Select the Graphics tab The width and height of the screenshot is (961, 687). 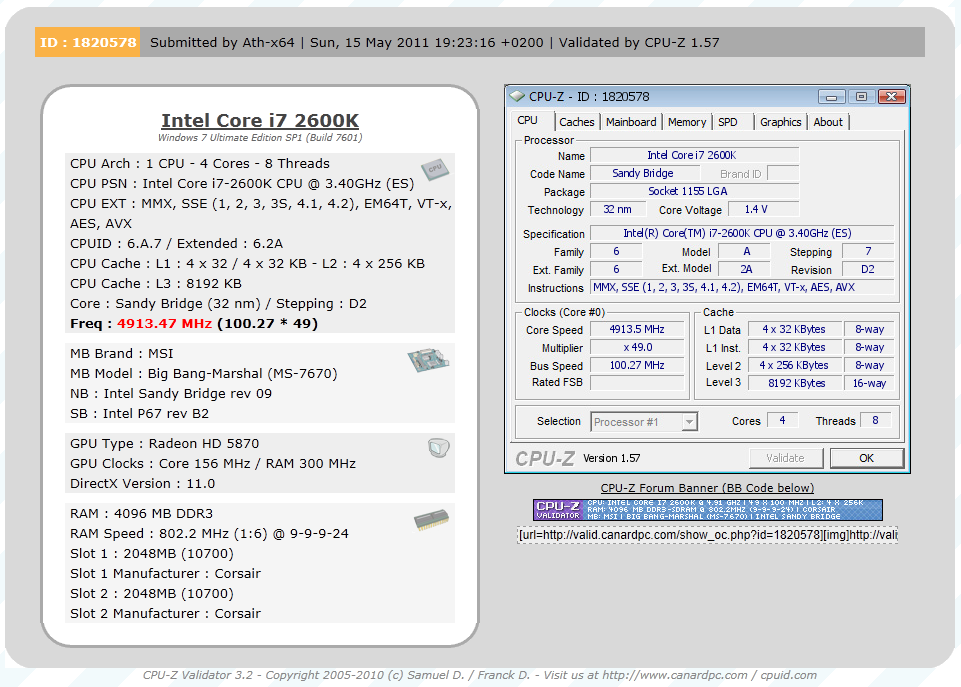(781, 122)
